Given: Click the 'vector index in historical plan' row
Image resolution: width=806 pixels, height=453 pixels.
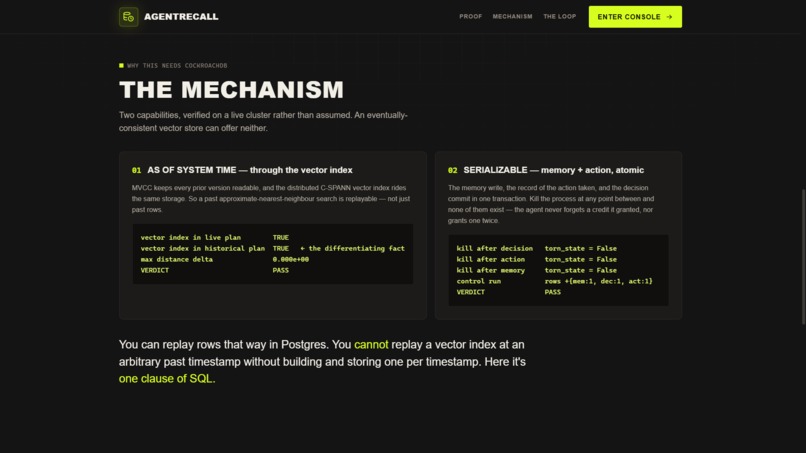Looking at the screenshot, I should pyautogui.click(x=272, y=248).
